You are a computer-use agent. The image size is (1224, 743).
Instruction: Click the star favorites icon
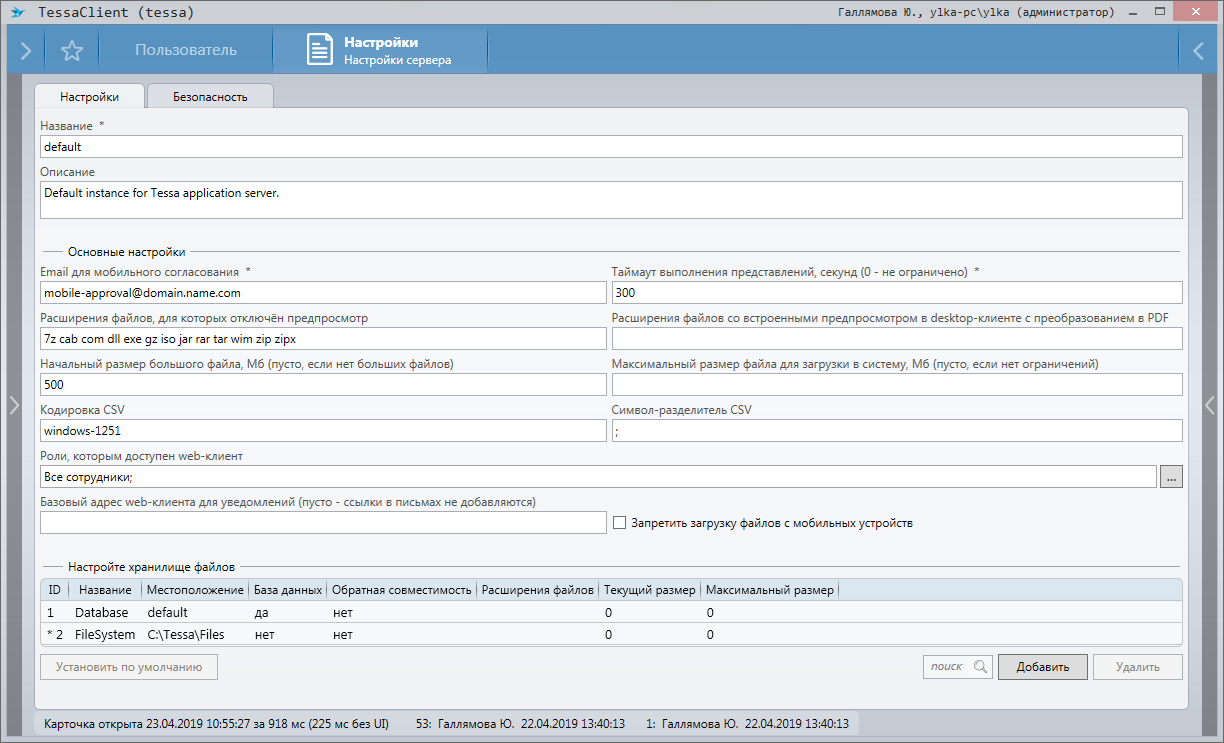point(72,51)
